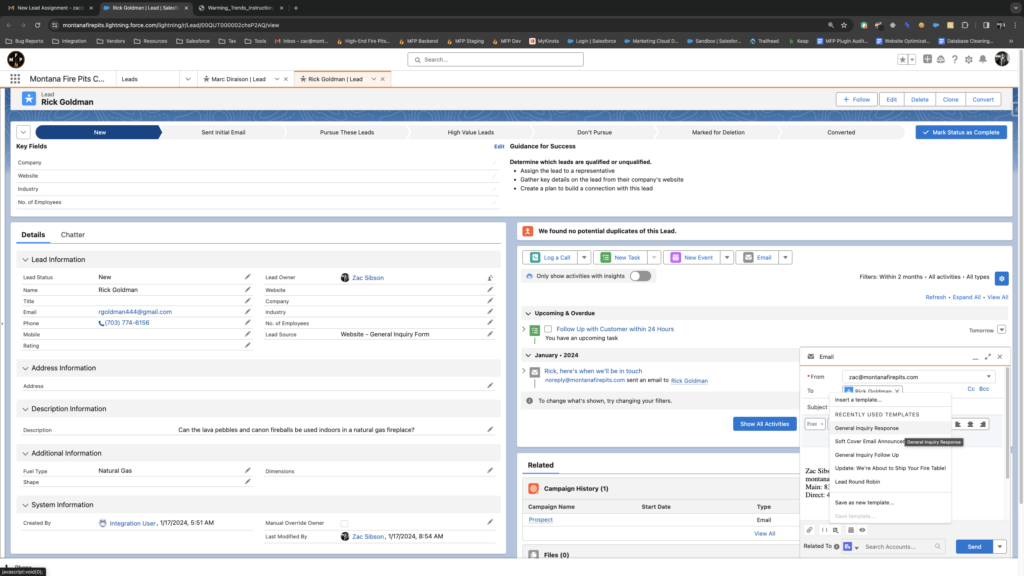Open the Chrome extensions puzzle icon

click(x=965, y=25)
